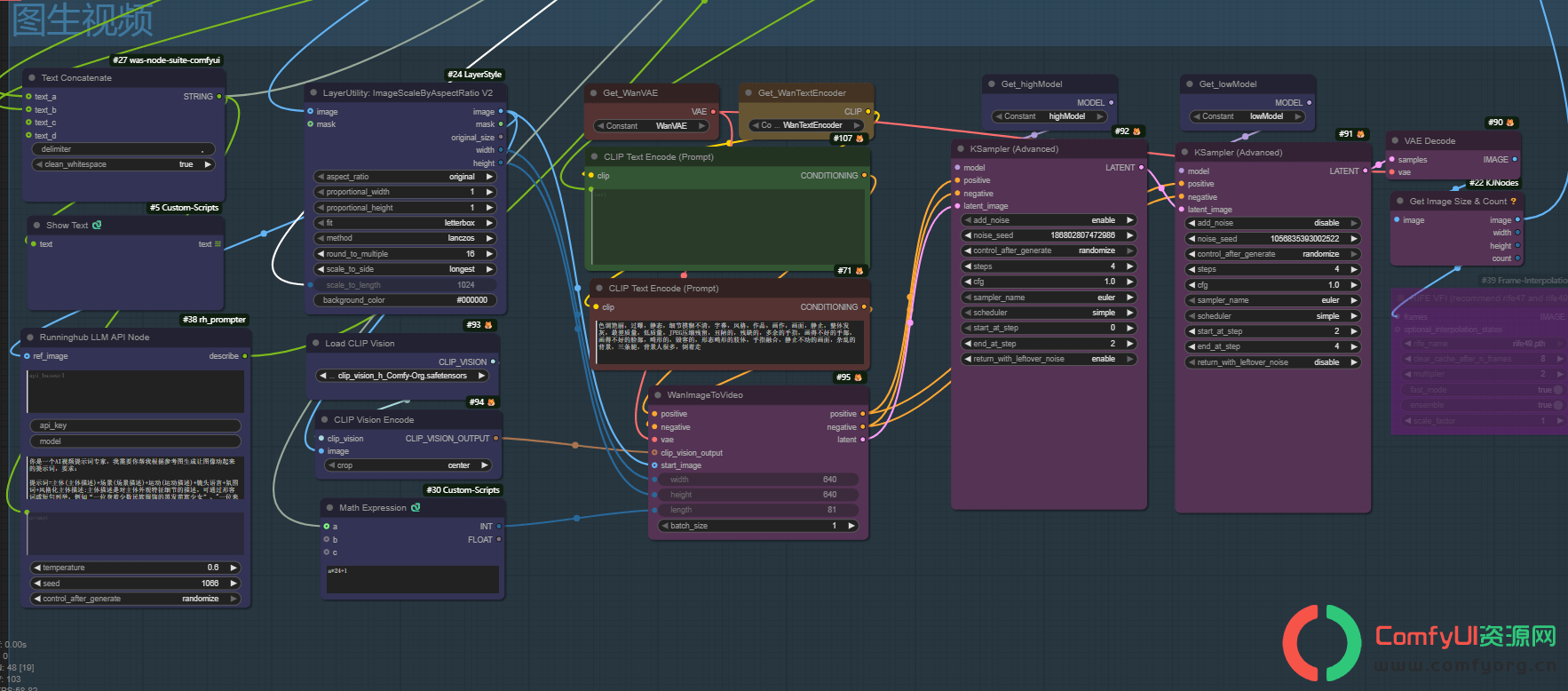Click the fox badge icon beside #92
1568x691 pixels.
click(1136, 131)
